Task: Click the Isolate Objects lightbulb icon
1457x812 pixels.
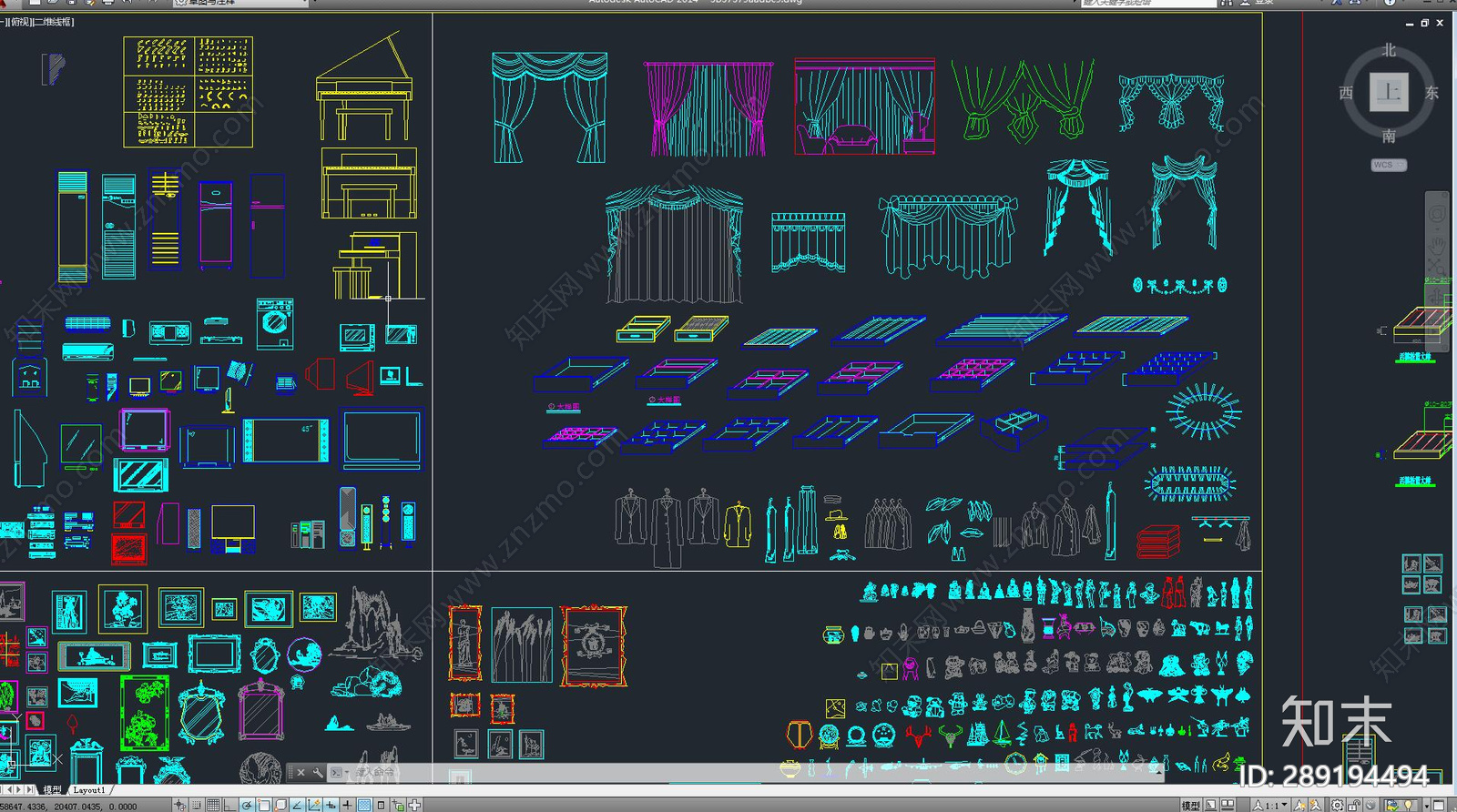Action: click(x=1408, y=805)
